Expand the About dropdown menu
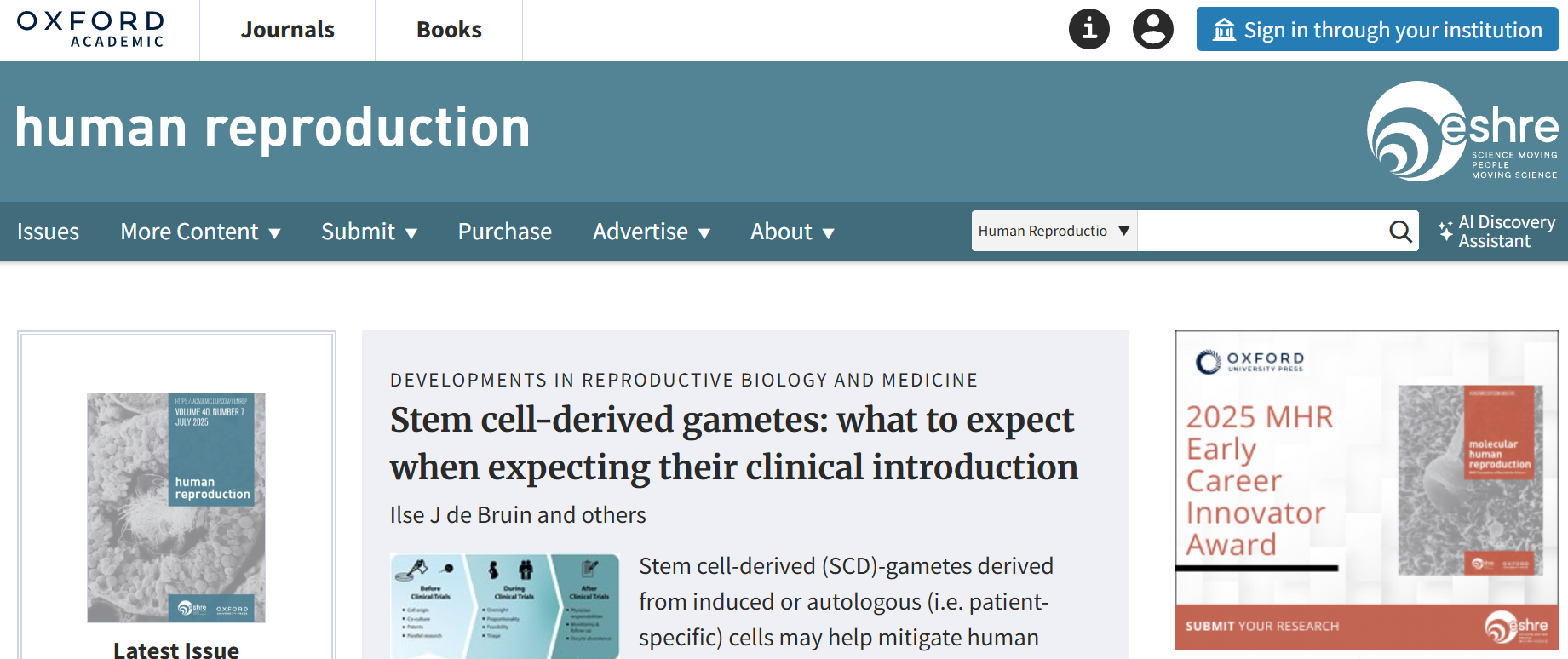Image resolution: width=1568 pixels, height=659 pixels. coord(792,232)
